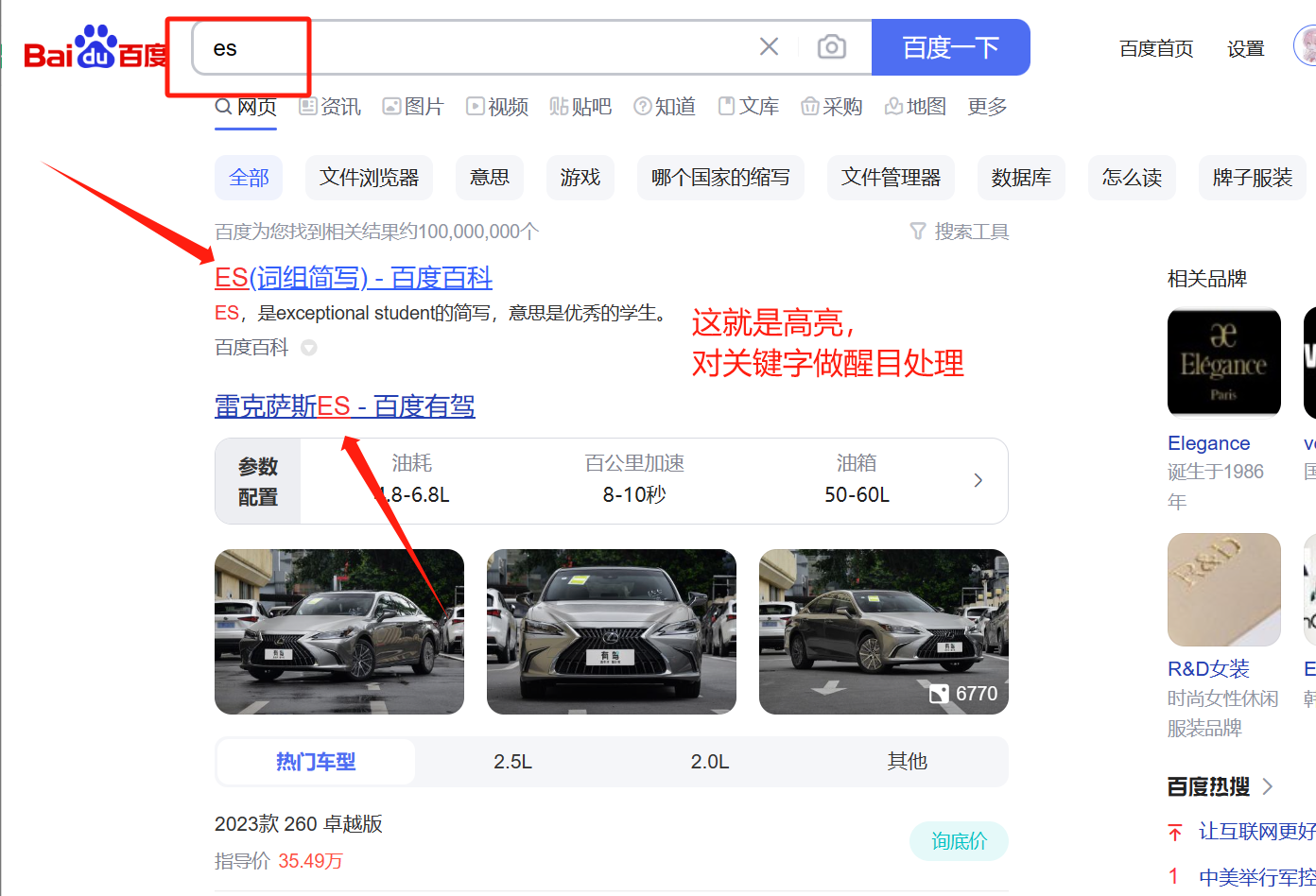The image size is (1316, 896).
Task: Switch to the 资讯 tab
Action: pyautogui.click(x=330, y=107)
